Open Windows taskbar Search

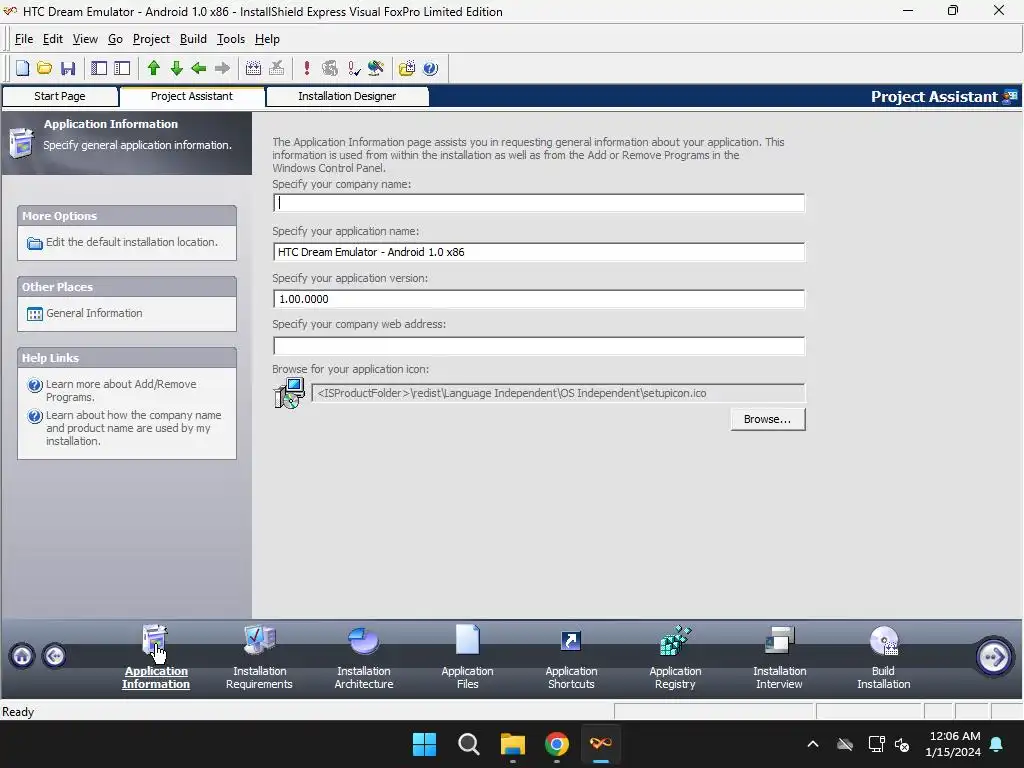[x=469, y=744]
